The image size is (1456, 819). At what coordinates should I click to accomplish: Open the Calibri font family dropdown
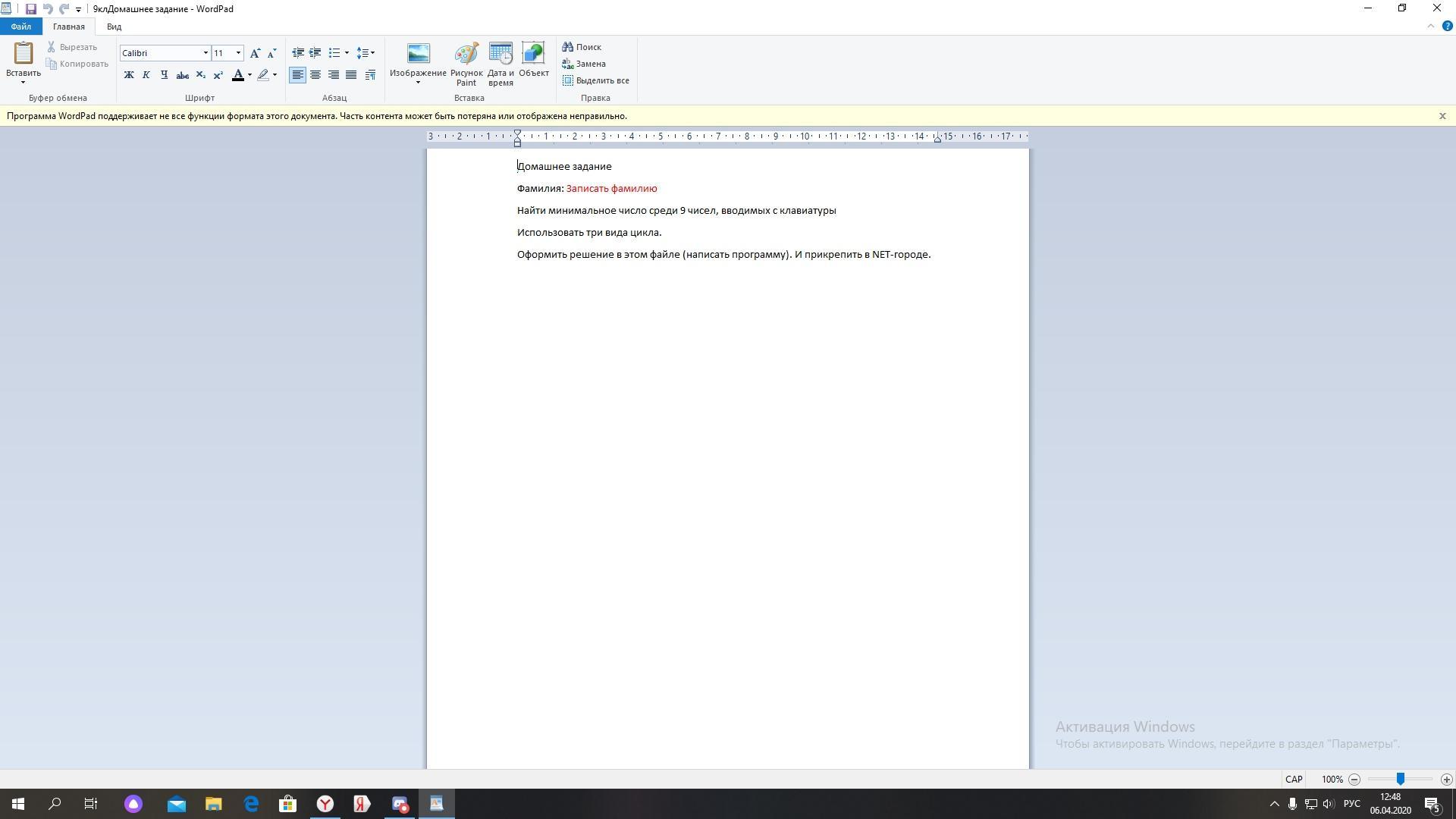[205, 53]
